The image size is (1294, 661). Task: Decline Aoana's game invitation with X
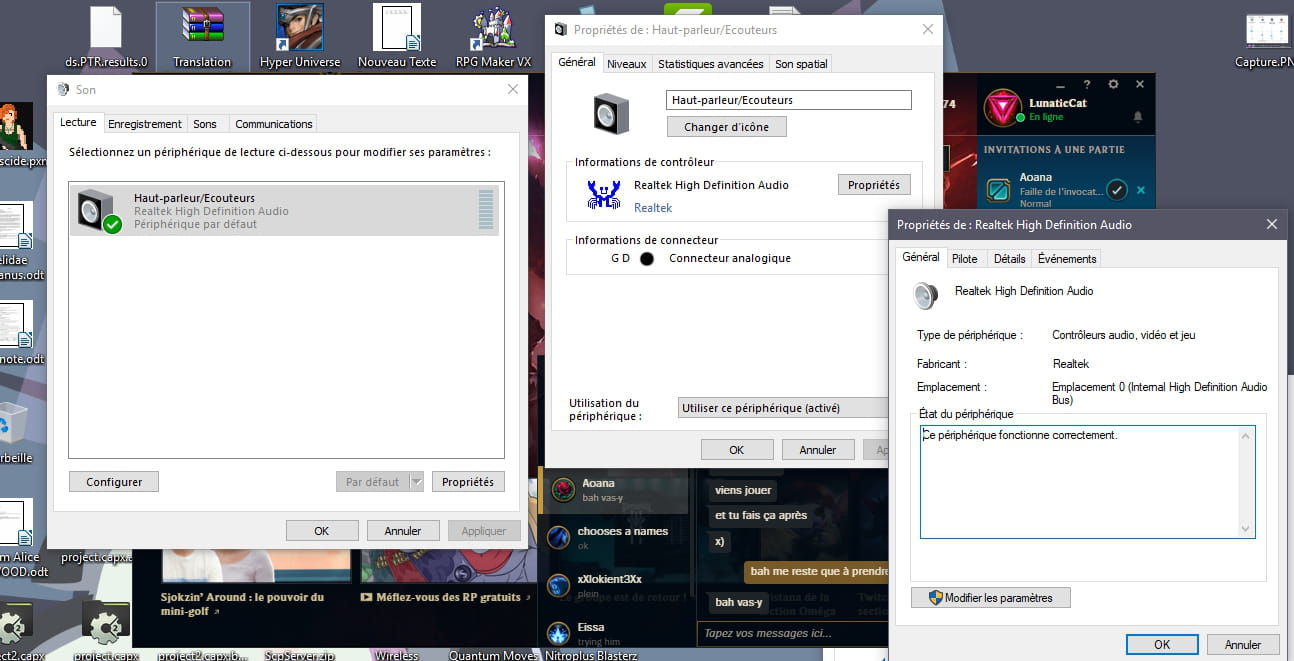point(1141,190)
